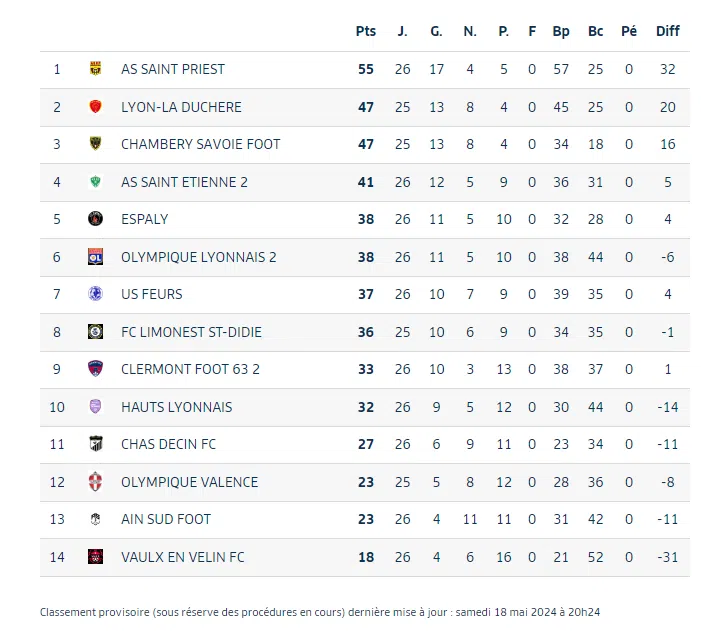Click the Chambery Savoie Foot logo
The width and height of the screenshot is (701, 631).
(96, 144)
